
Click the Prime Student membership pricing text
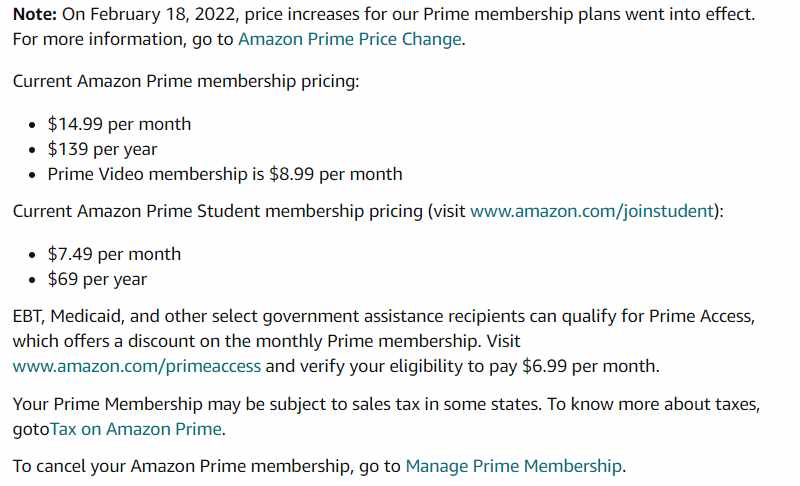coord(218,211)
